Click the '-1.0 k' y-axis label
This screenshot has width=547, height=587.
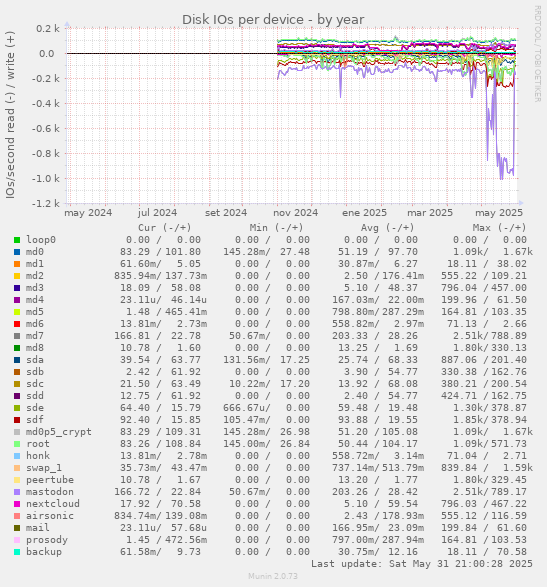point(45,179)
